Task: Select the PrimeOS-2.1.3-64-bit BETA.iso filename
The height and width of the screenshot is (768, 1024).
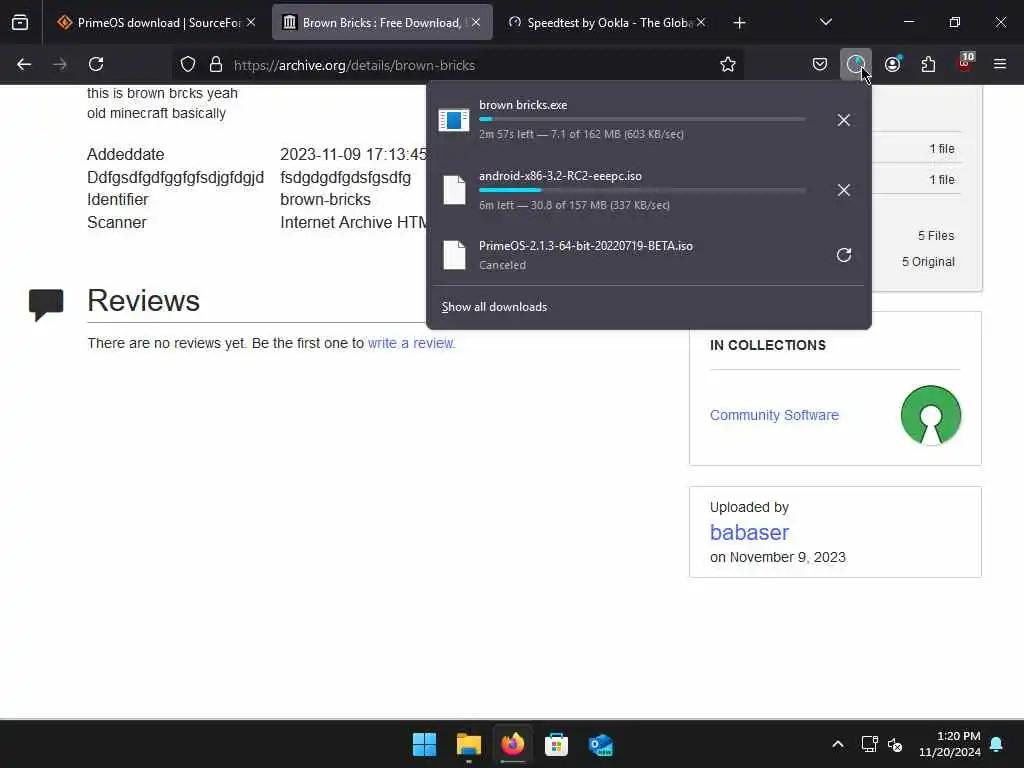Action: (586, 246)
